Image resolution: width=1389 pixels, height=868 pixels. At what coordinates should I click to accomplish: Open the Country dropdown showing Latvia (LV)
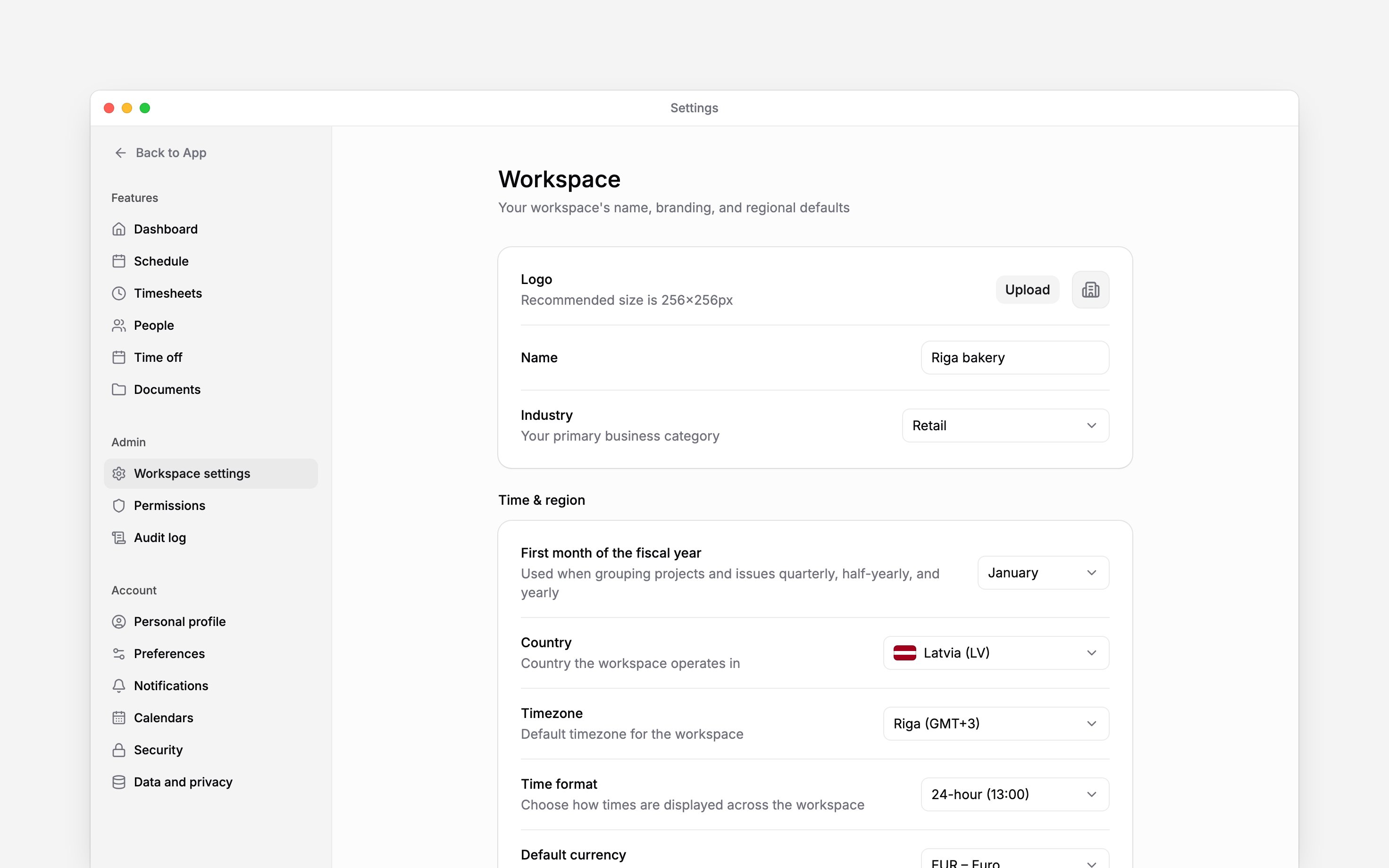[996, 653]
